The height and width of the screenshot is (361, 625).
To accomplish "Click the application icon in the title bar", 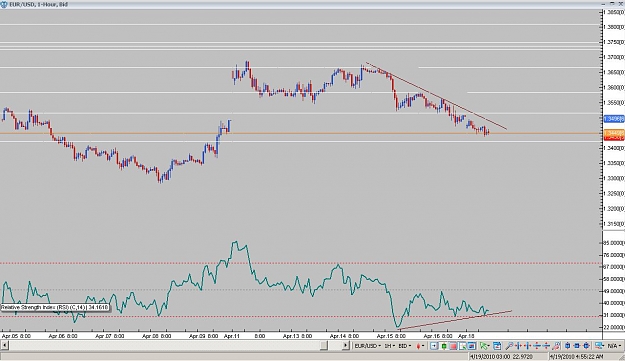I will [x=4, y=4].
